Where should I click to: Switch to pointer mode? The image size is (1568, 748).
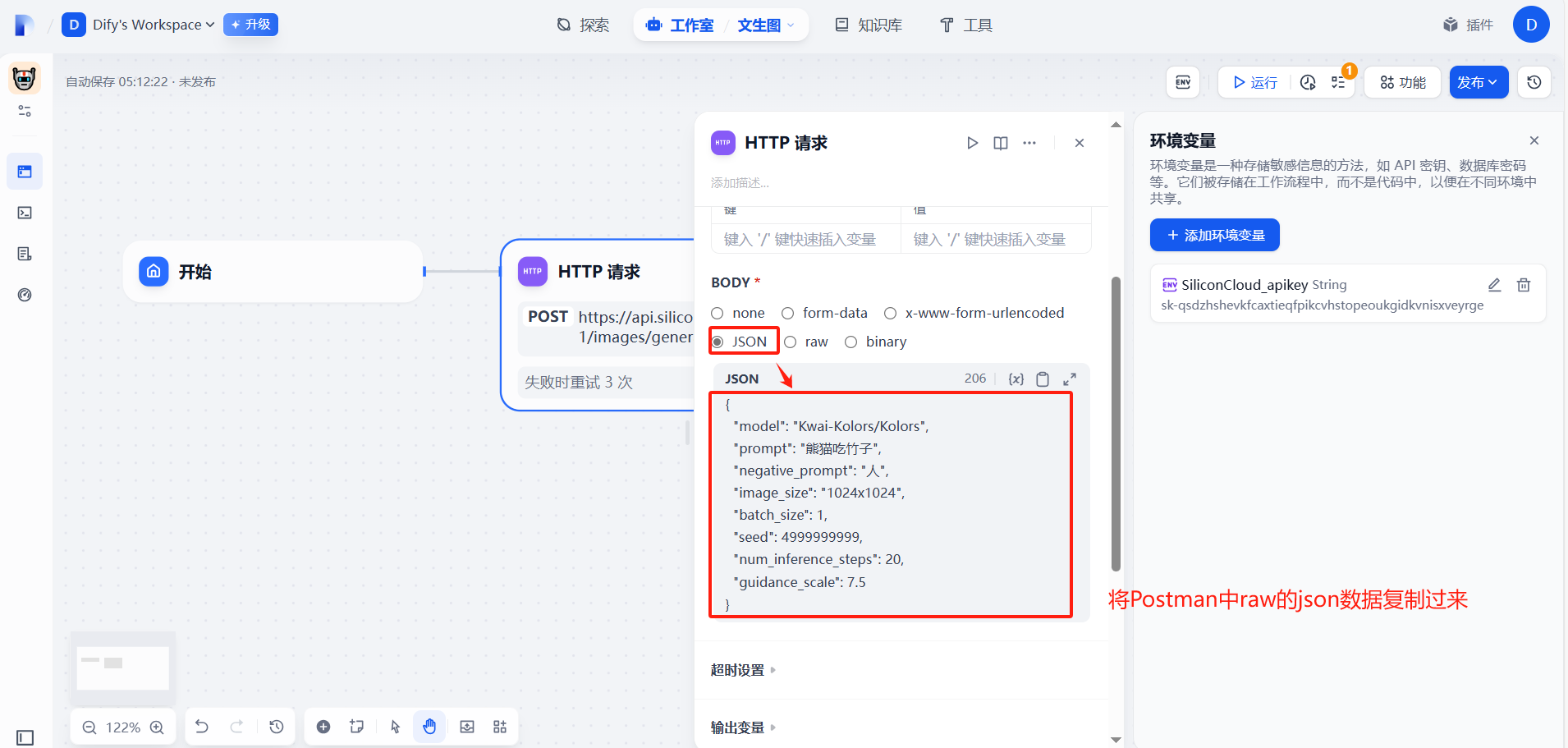[396, 727]
